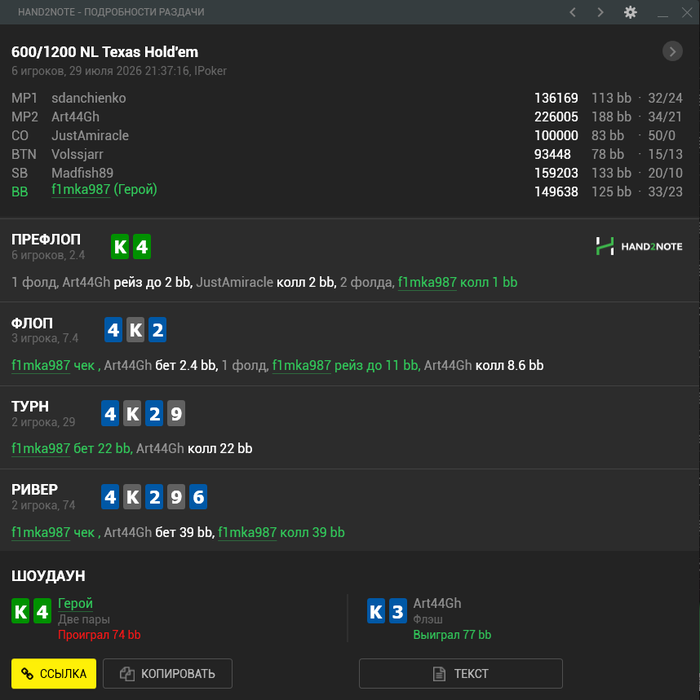Click Art44Gh showdown card 3
The width and height of the screenshot is (700, 700).
[x=398, y=611]
